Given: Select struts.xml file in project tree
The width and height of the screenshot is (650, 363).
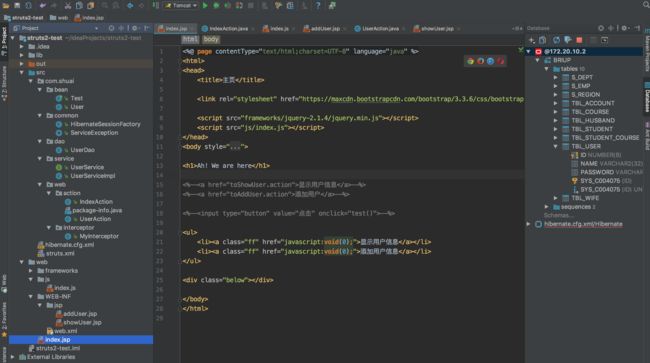Looking at the screenshot, I should (x=60, y=253).
